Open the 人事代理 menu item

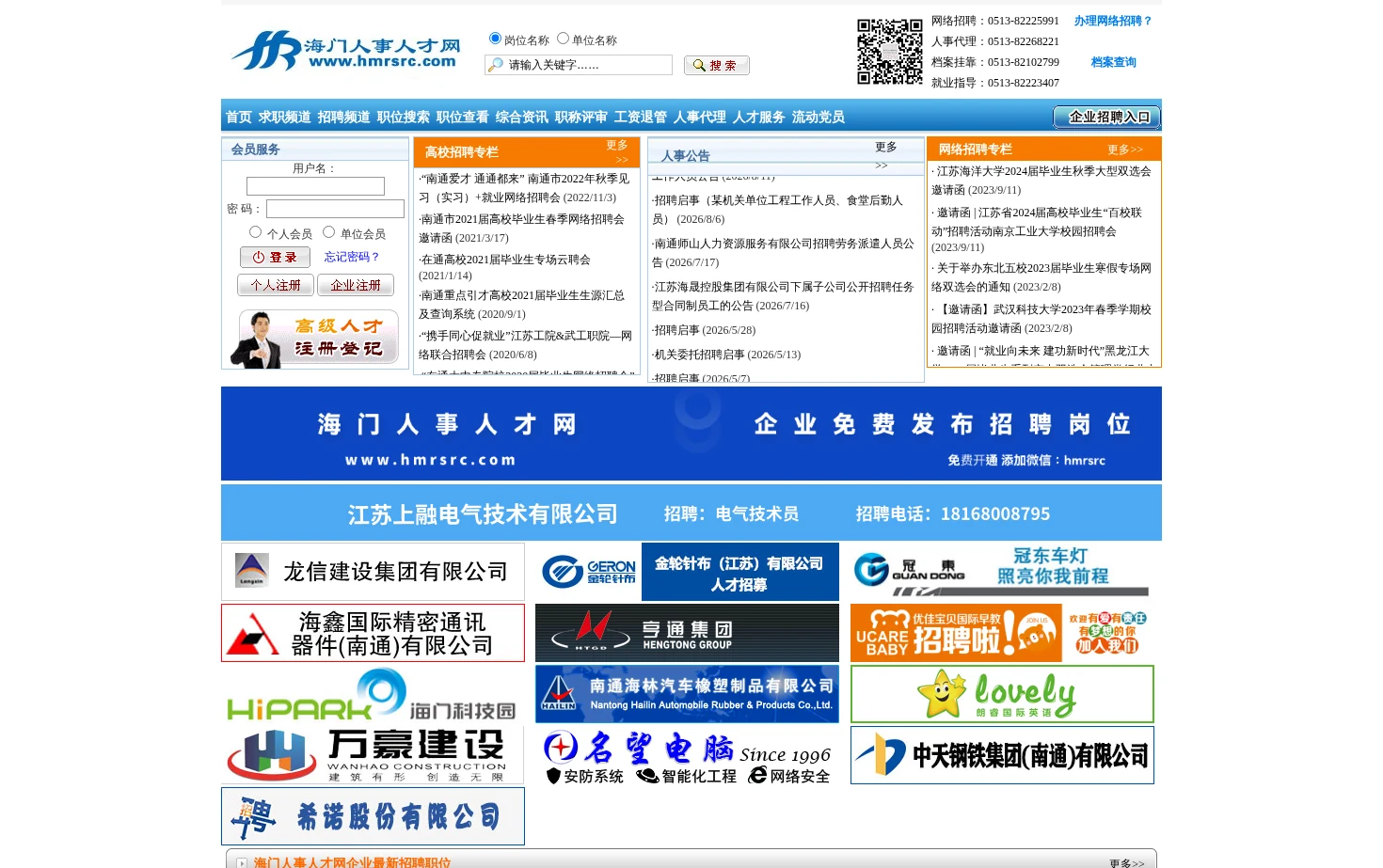(700, 117)
